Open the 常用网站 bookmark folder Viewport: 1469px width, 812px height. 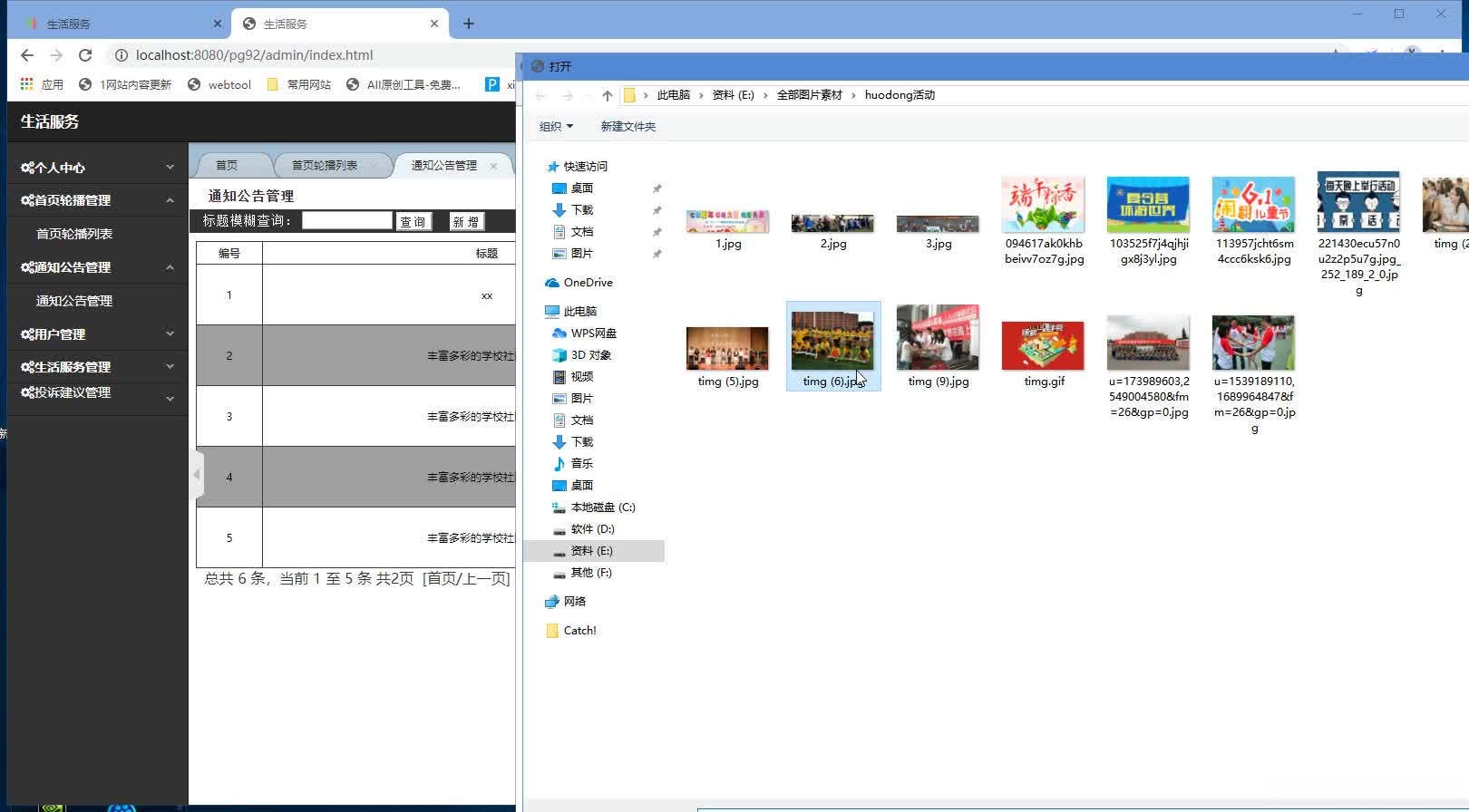pos(298,84)
